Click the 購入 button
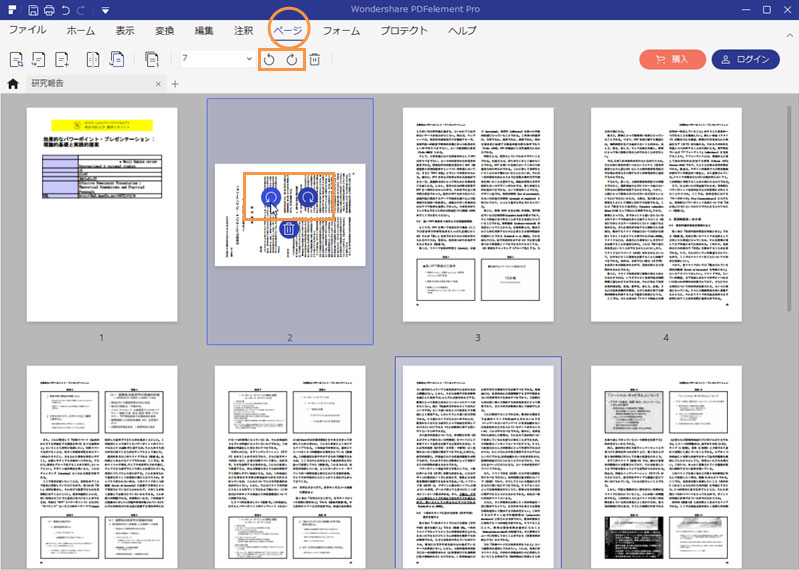Image resolution: width=799 pixels, height=570 pixels. pos(671,60)
